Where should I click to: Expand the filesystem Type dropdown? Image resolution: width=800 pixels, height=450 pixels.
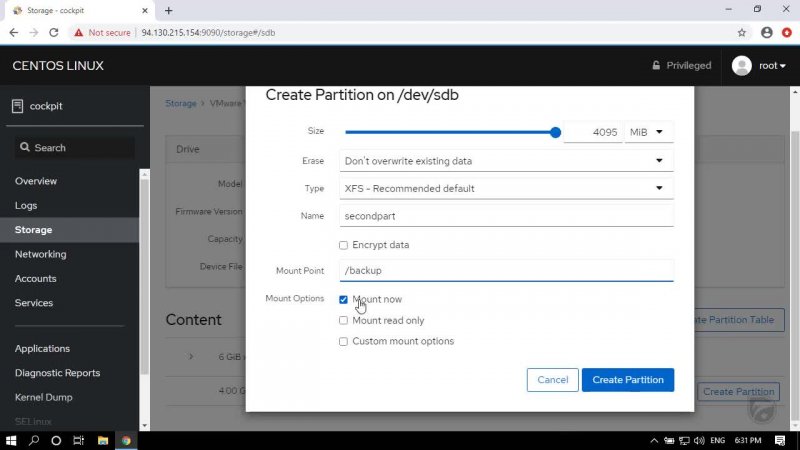(x=505, y=188)
